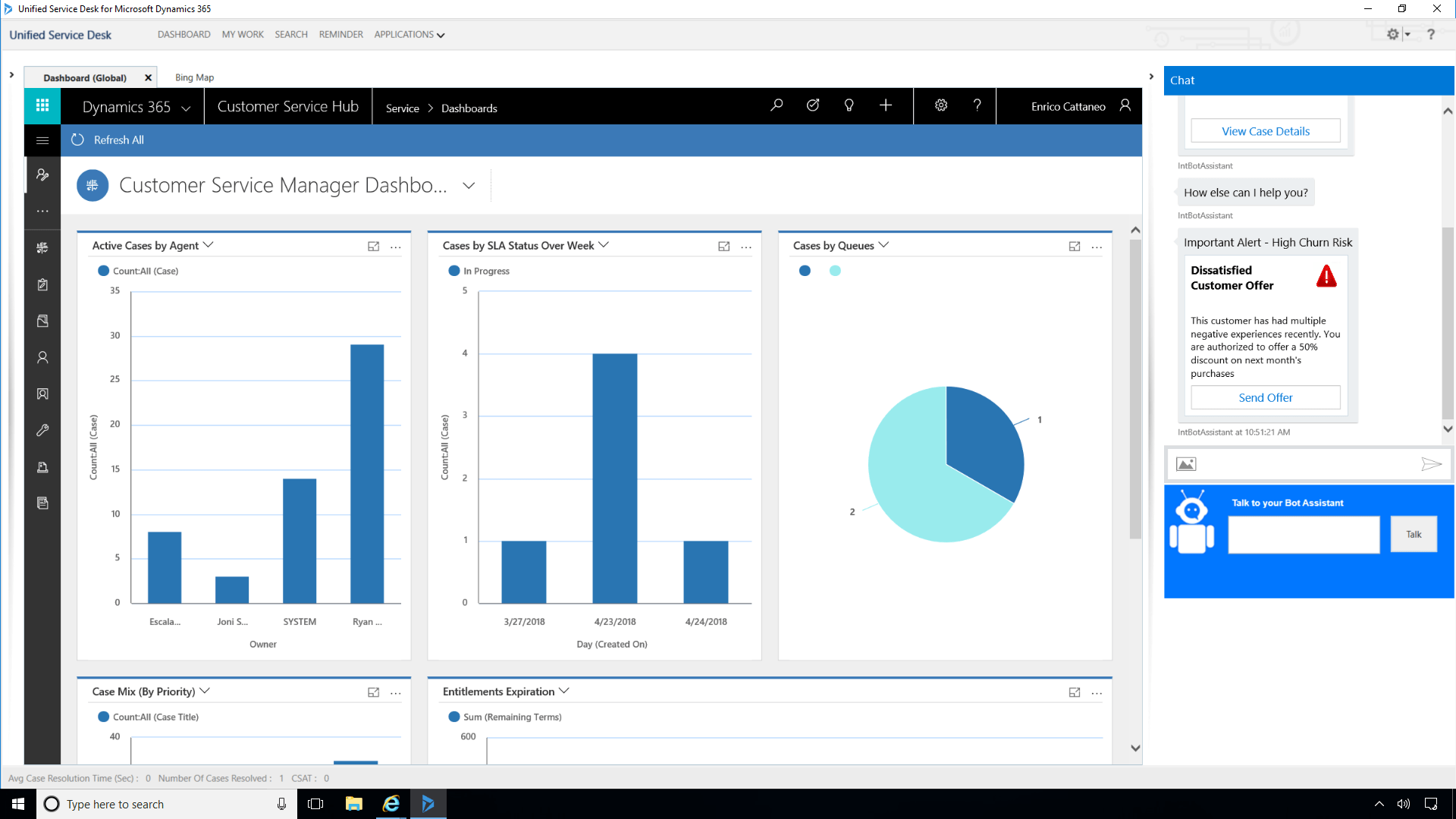Open the MY WORK menu item
Screen dimensions: 1456x819
[243, 35]
